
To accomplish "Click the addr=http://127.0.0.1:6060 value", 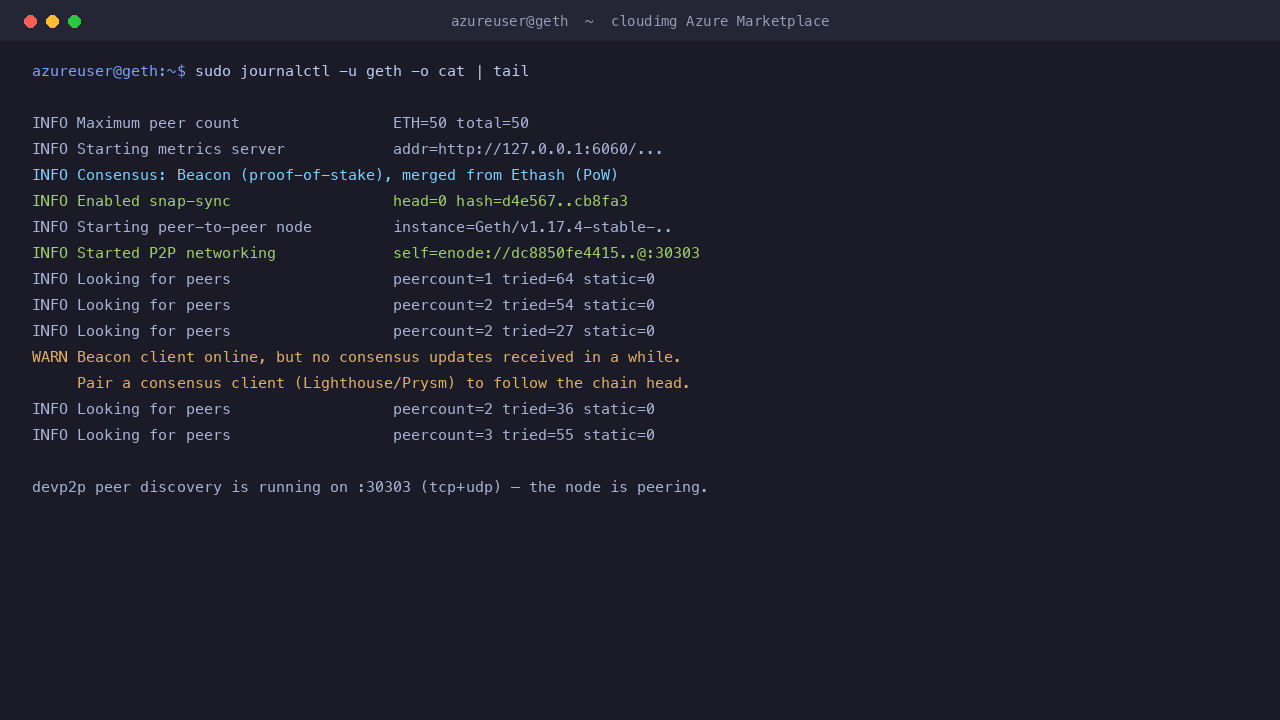I will coord(528,149).
